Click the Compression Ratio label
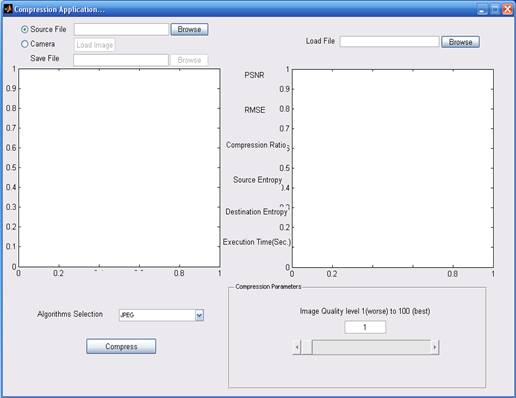 coord(256,145)
